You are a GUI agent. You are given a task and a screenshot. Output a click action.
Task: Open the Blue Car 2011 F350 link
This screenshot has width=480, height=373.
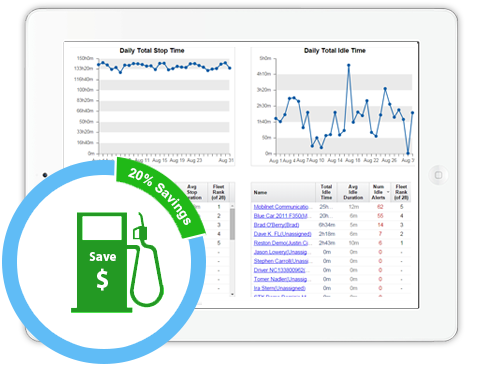(x=281, y=216)
